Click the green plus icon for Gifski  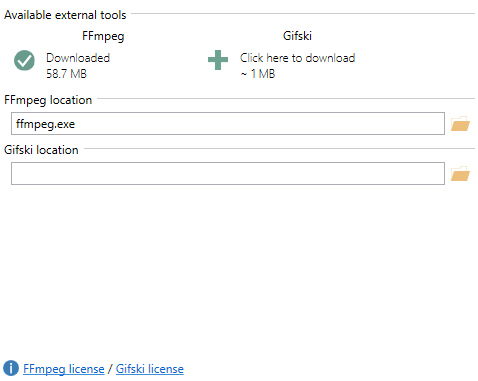point(218,60)
